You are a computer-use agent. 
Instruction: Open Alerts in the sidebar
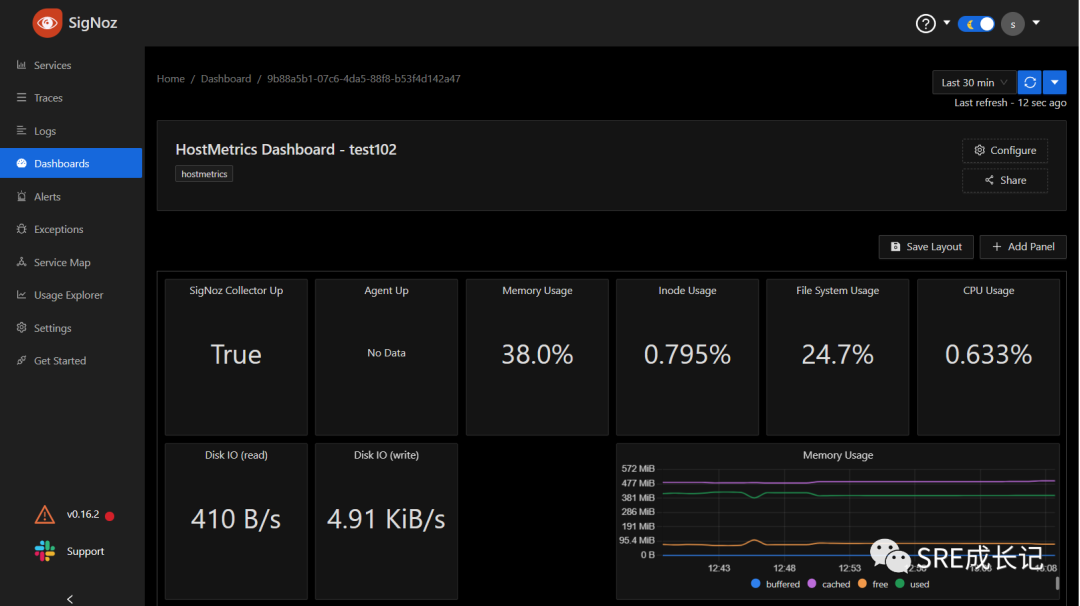tap(71, 196)
